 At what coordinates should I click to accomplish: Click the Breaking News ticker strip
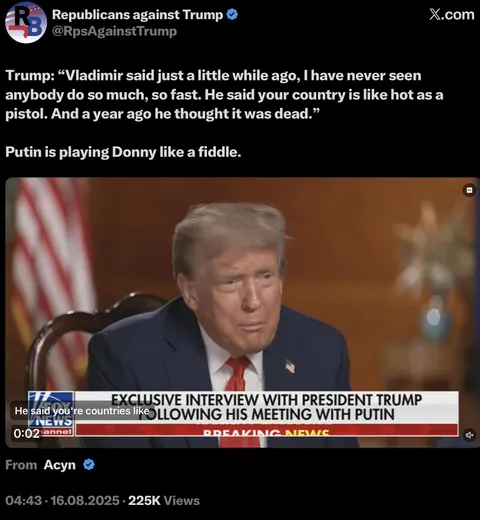[266, 430]
